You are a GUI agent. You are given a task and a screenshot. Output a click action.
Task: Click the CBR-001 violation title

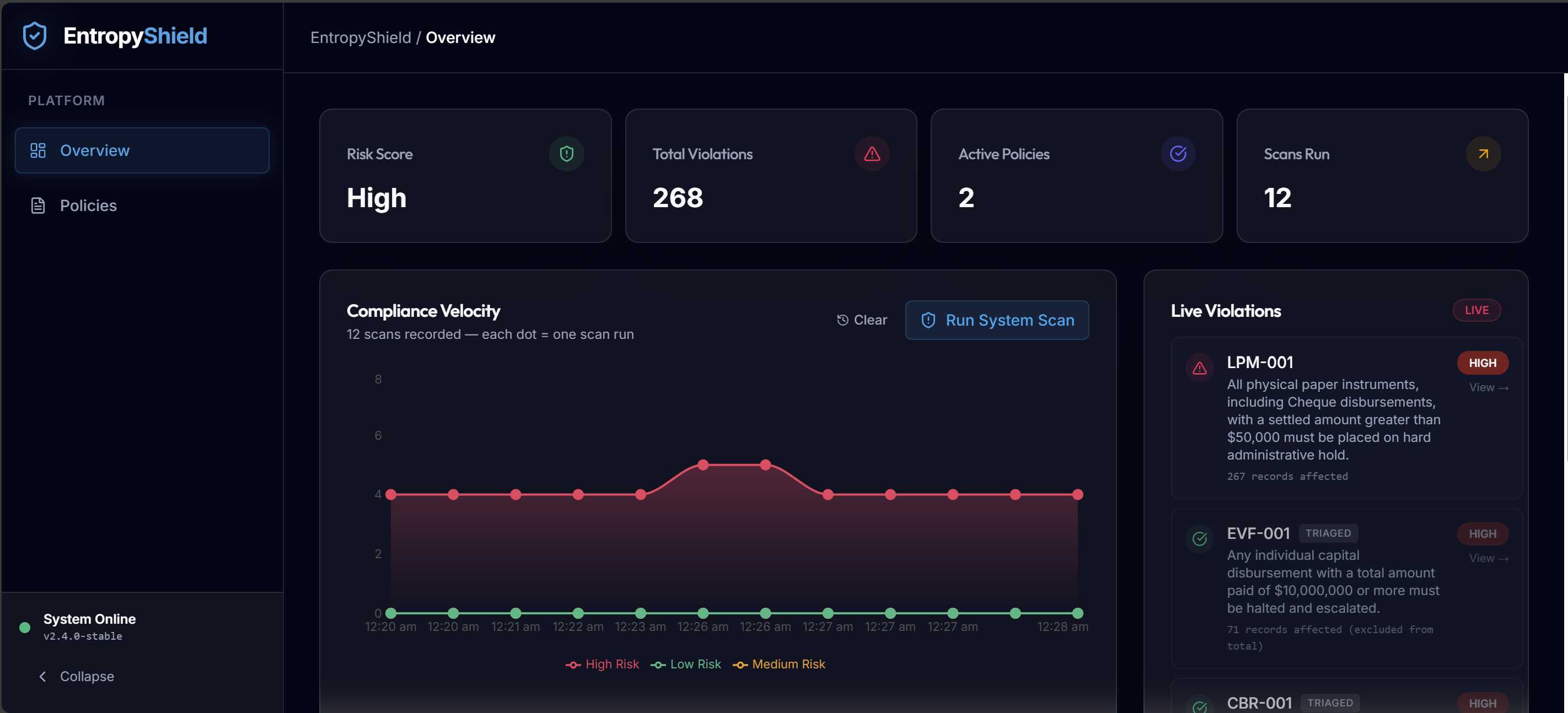coord(1259,703)
